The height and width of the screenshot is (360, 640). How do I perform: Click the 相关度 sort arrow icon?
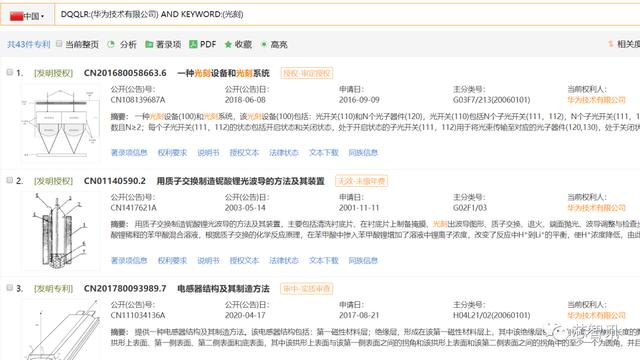pos(611,44)
